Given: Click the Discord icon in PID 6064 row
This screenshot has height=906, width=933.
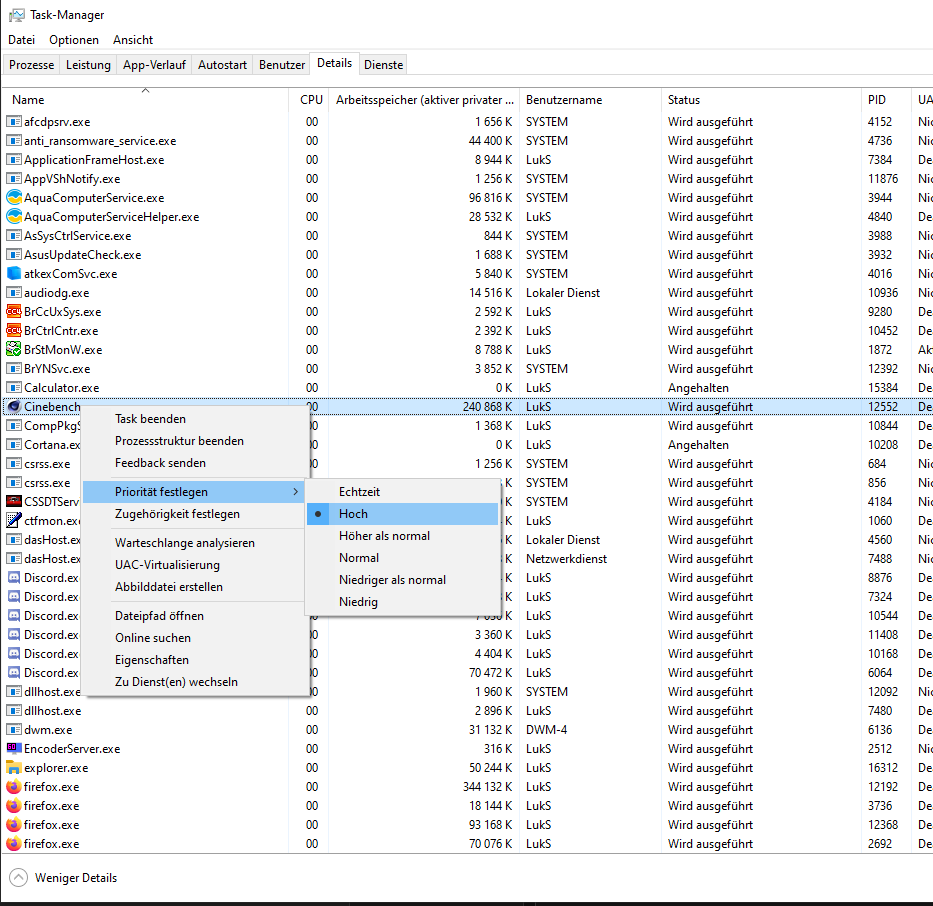Looking at the screenshot, I should click(14, 673).
